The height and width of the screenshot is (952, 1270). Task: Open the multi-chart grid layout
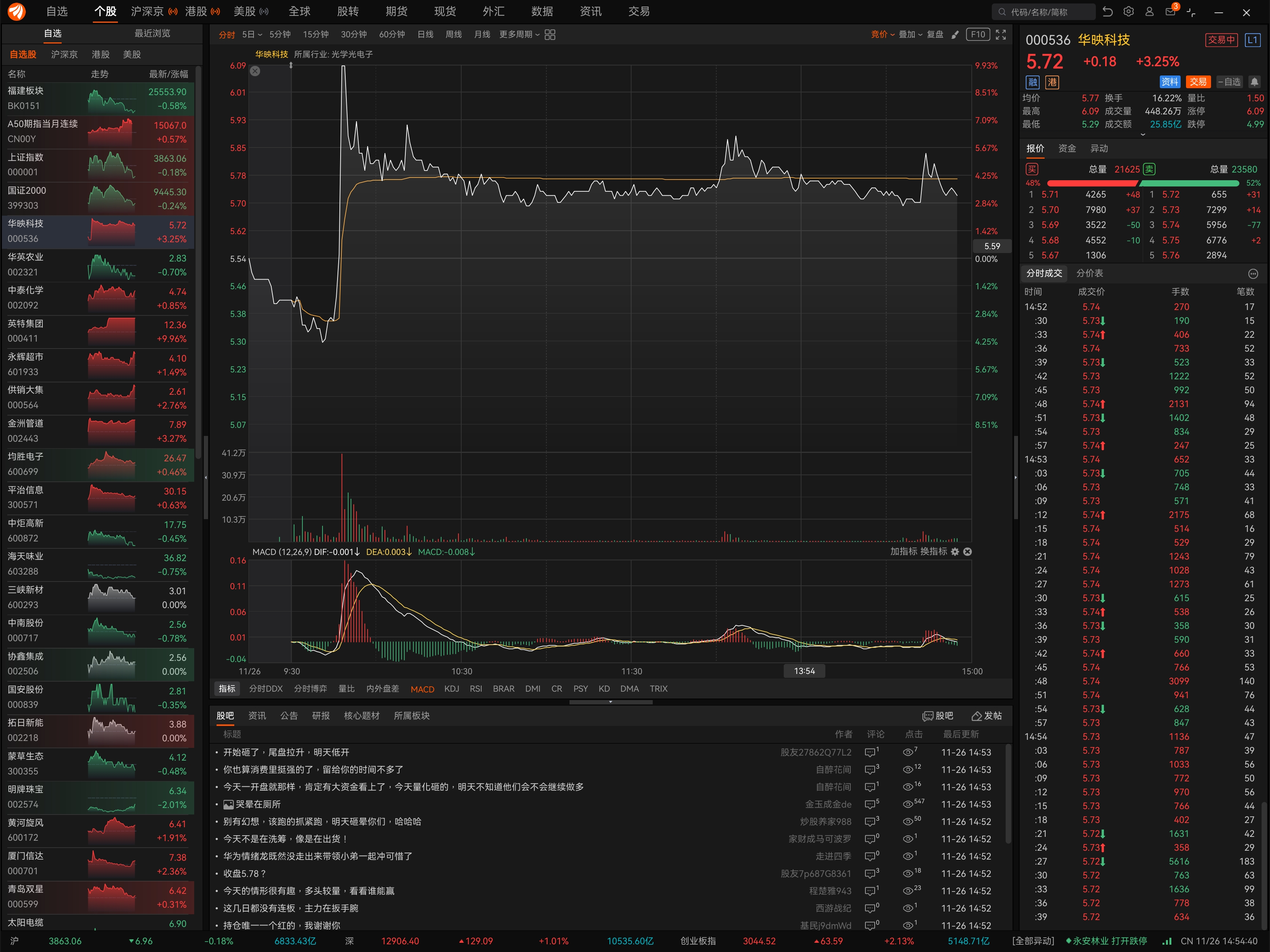[x=549, y=35]
